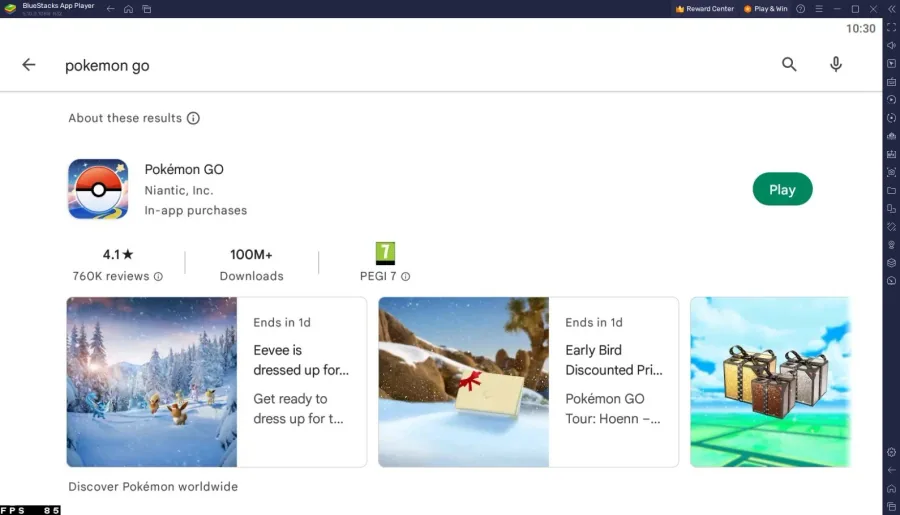Click 'Discover Pokémon worldwide' text
Viewport: 900px width, 515px height.
(x=153, y=487)
